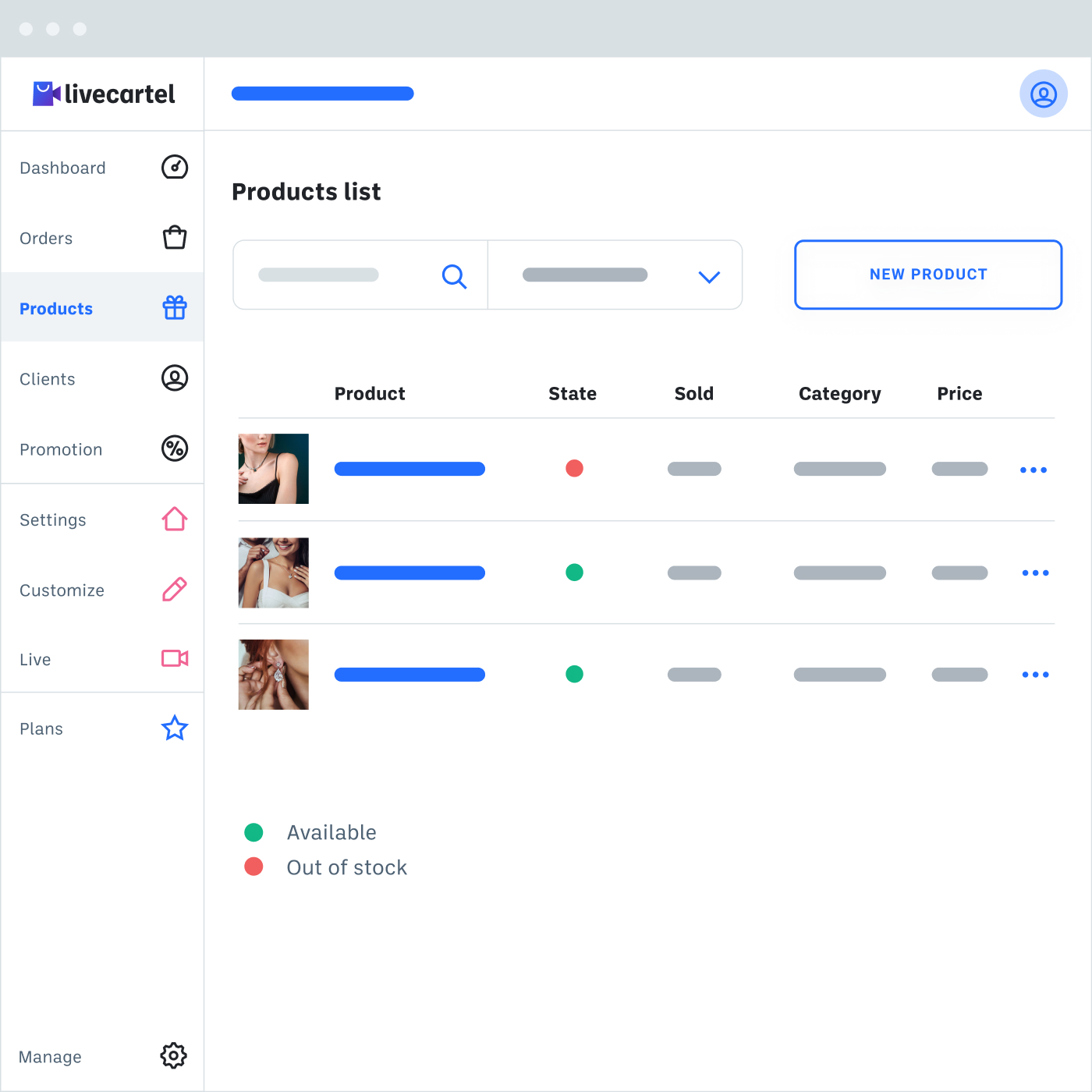The height and width of the screenshot is (1092, 1092).
Task: Open three-dot menu for third product
Action: [1035, 675]
